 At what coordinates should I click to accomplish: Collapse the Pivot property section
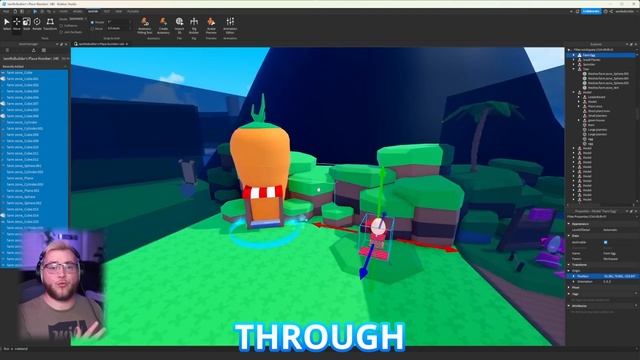click(569, 287)
